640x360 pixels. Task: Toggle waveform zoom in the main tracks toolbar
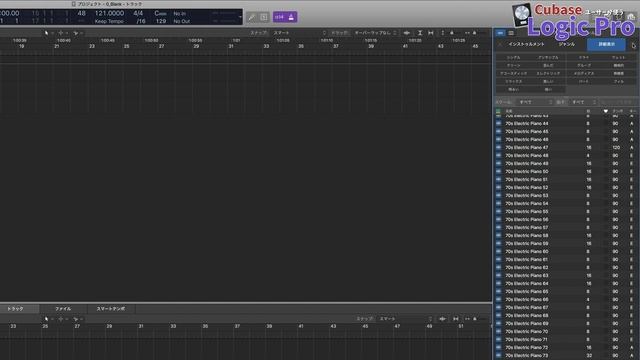407,33
